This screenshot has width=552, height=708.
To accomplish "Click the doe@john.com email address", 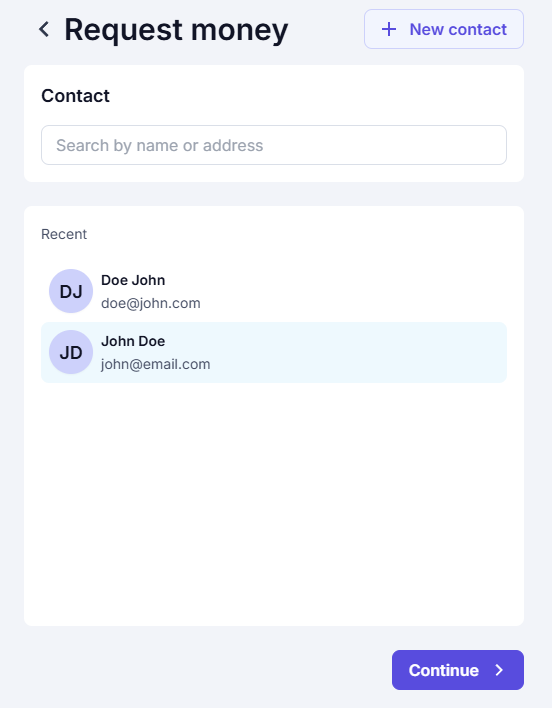I will 151,303.
